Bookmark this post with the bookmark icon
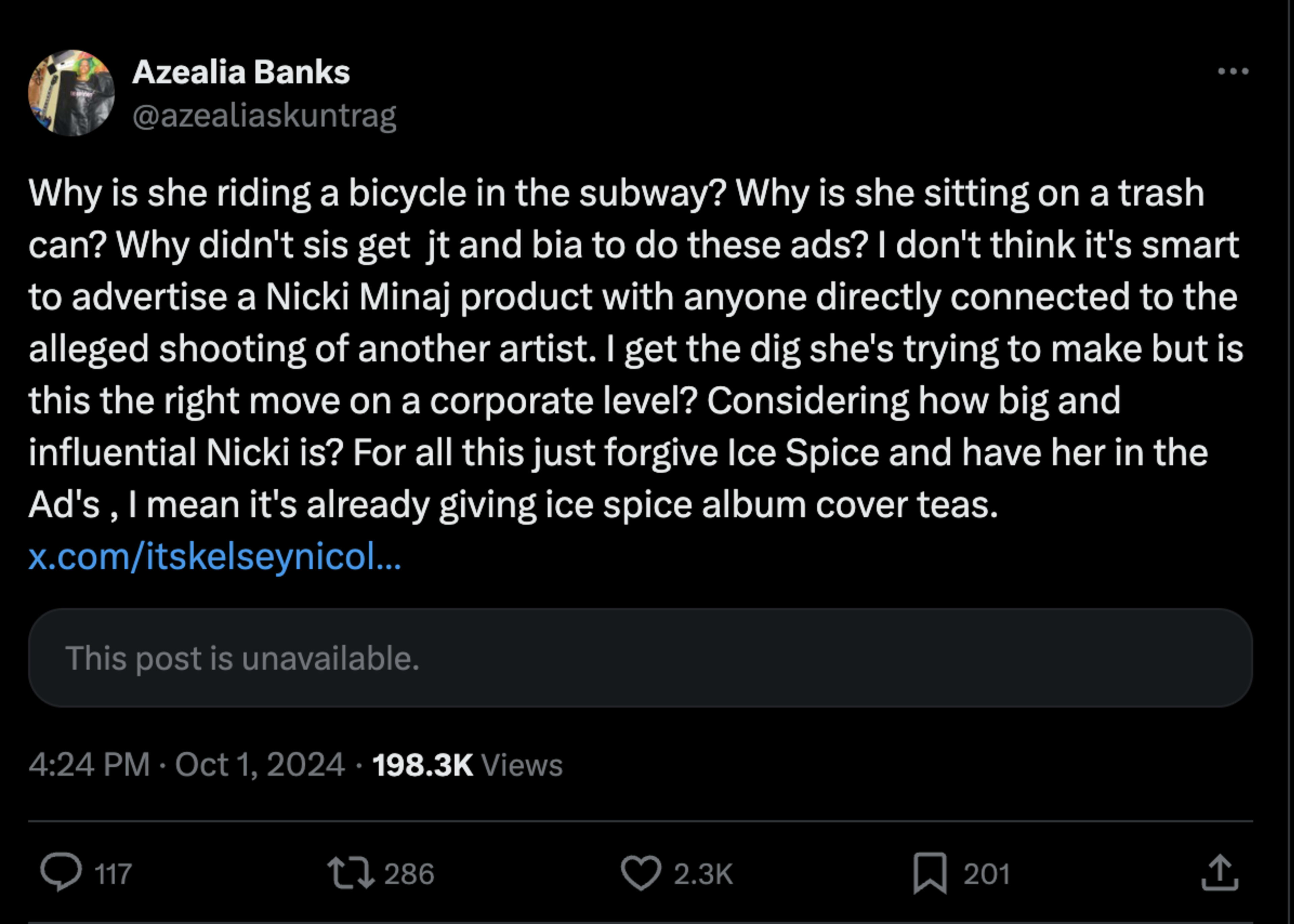Image resolution: width=1294 pixels, height=924 pixels. pos(930,873)
